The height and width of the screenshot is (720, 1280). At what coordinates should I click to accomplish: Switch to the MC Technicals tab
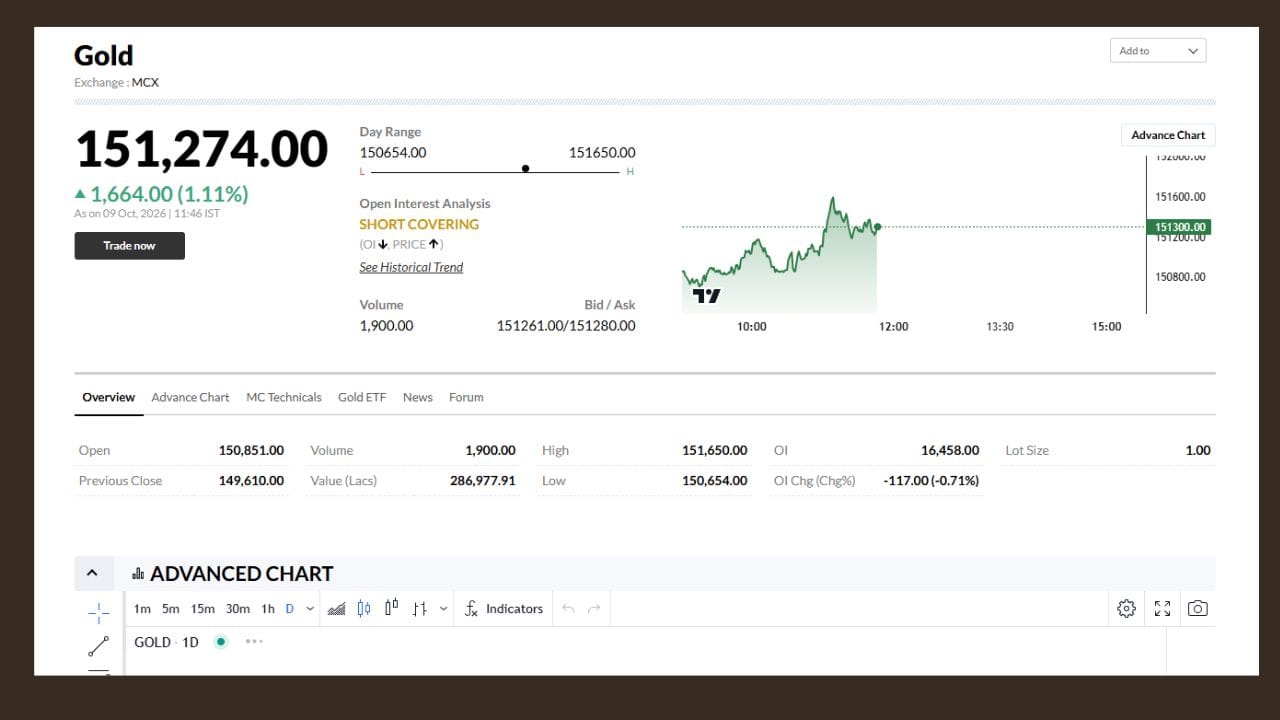point(284,397)
